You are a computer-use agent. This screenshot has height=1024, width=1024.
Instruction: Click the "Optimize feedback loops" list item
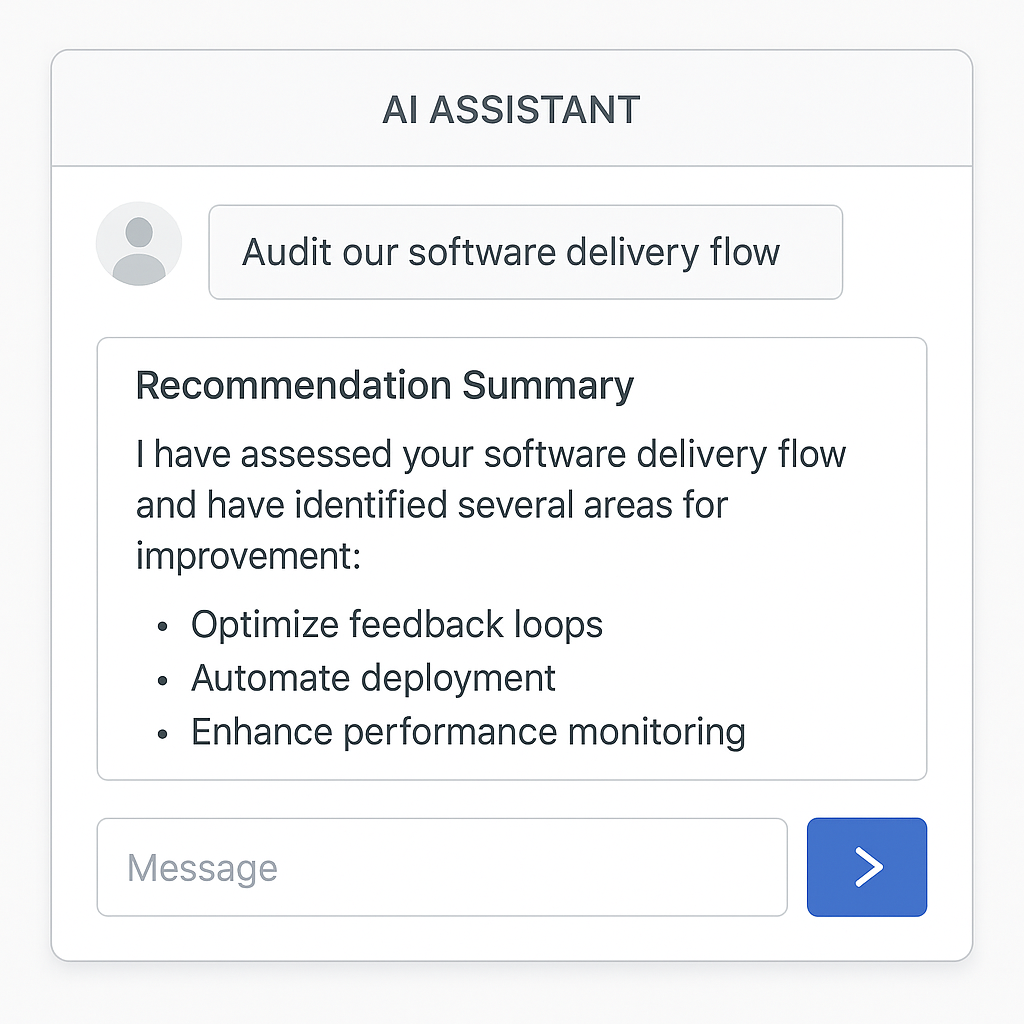click(397, 625)
